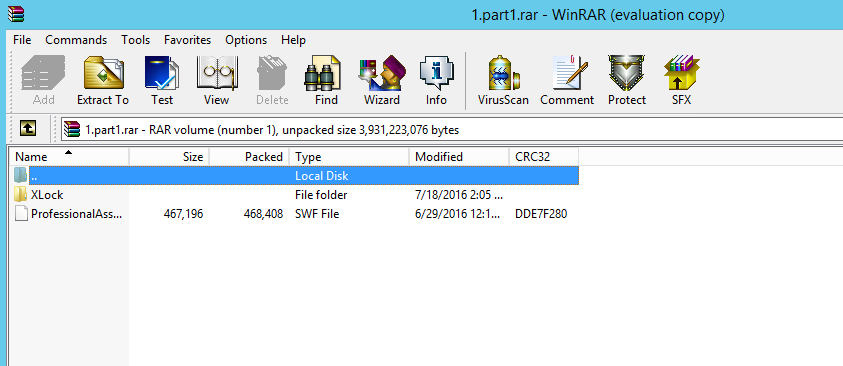843x366 pixels.
Task: Start the Wizard tool
Action: pos(382,81)
